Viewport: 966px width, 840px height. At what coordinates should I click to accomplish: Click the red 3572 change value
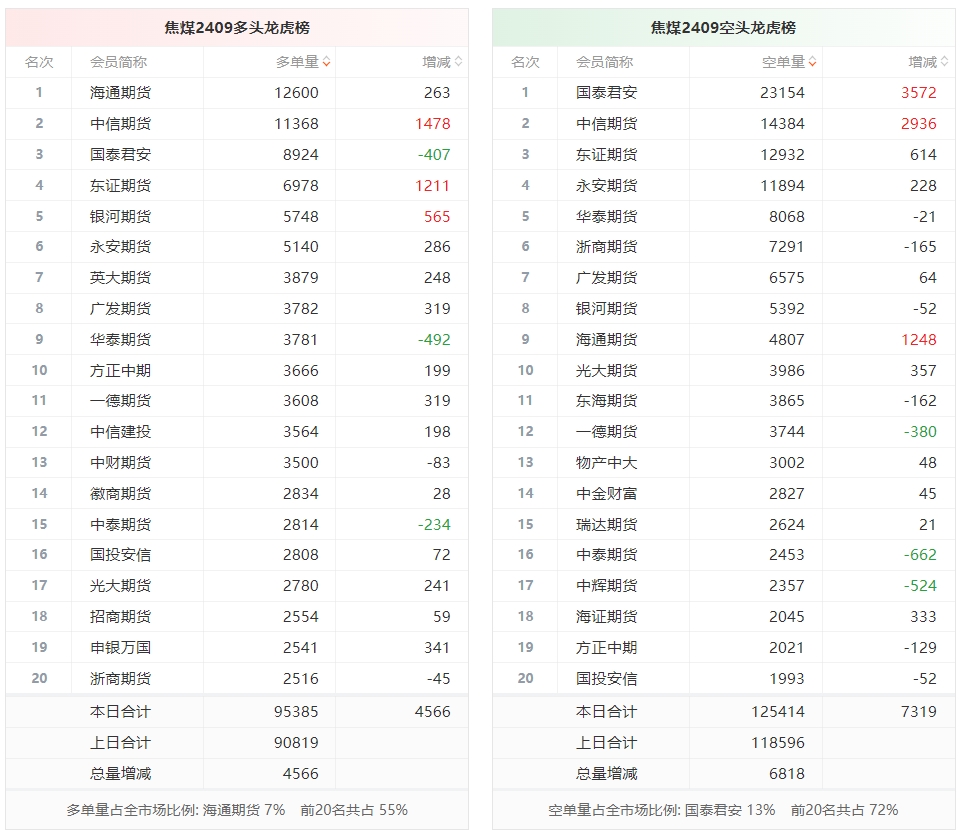pos(918,93)
